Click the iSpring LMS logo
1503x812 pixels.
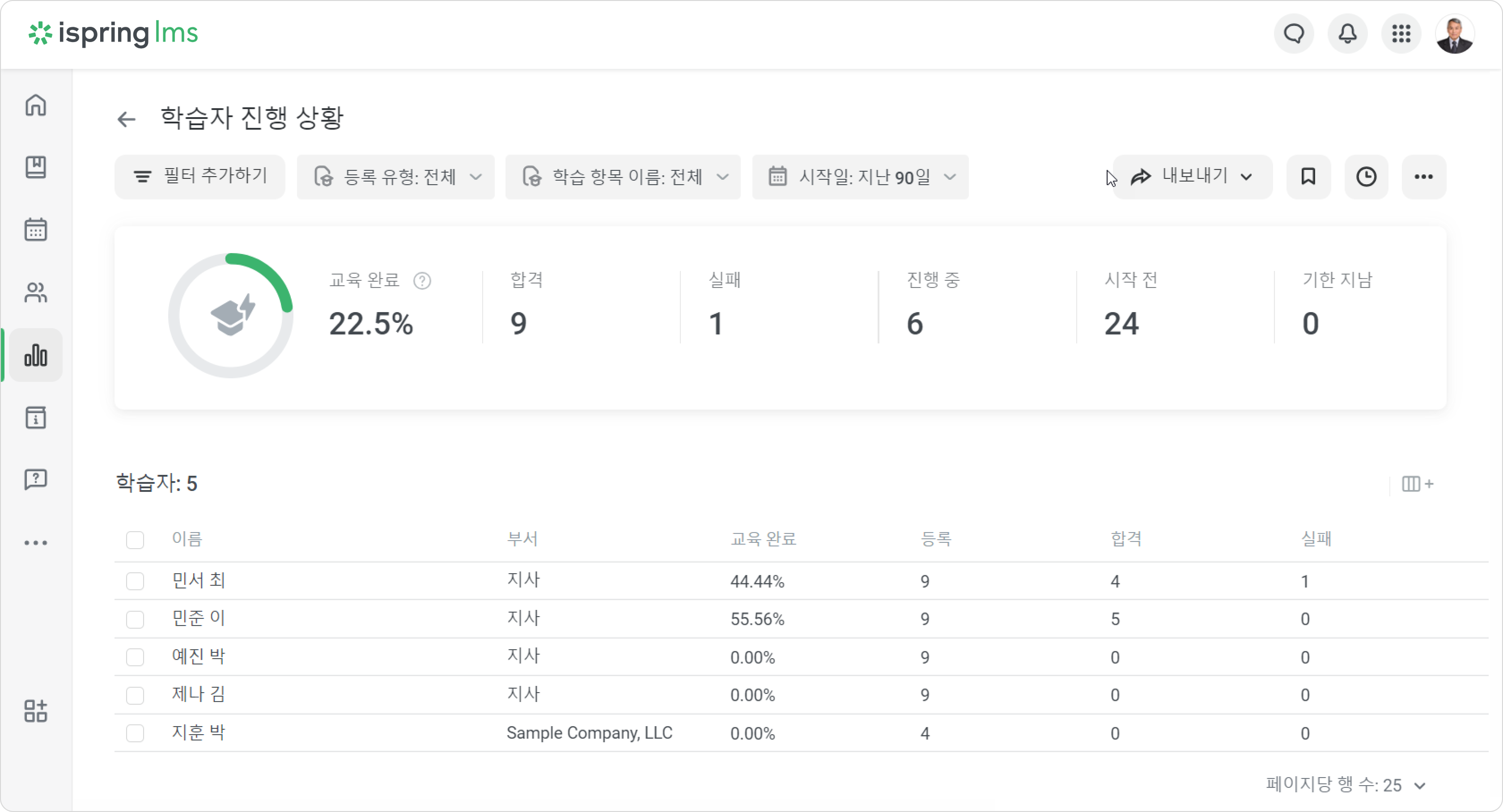click(x=113, y=33)
